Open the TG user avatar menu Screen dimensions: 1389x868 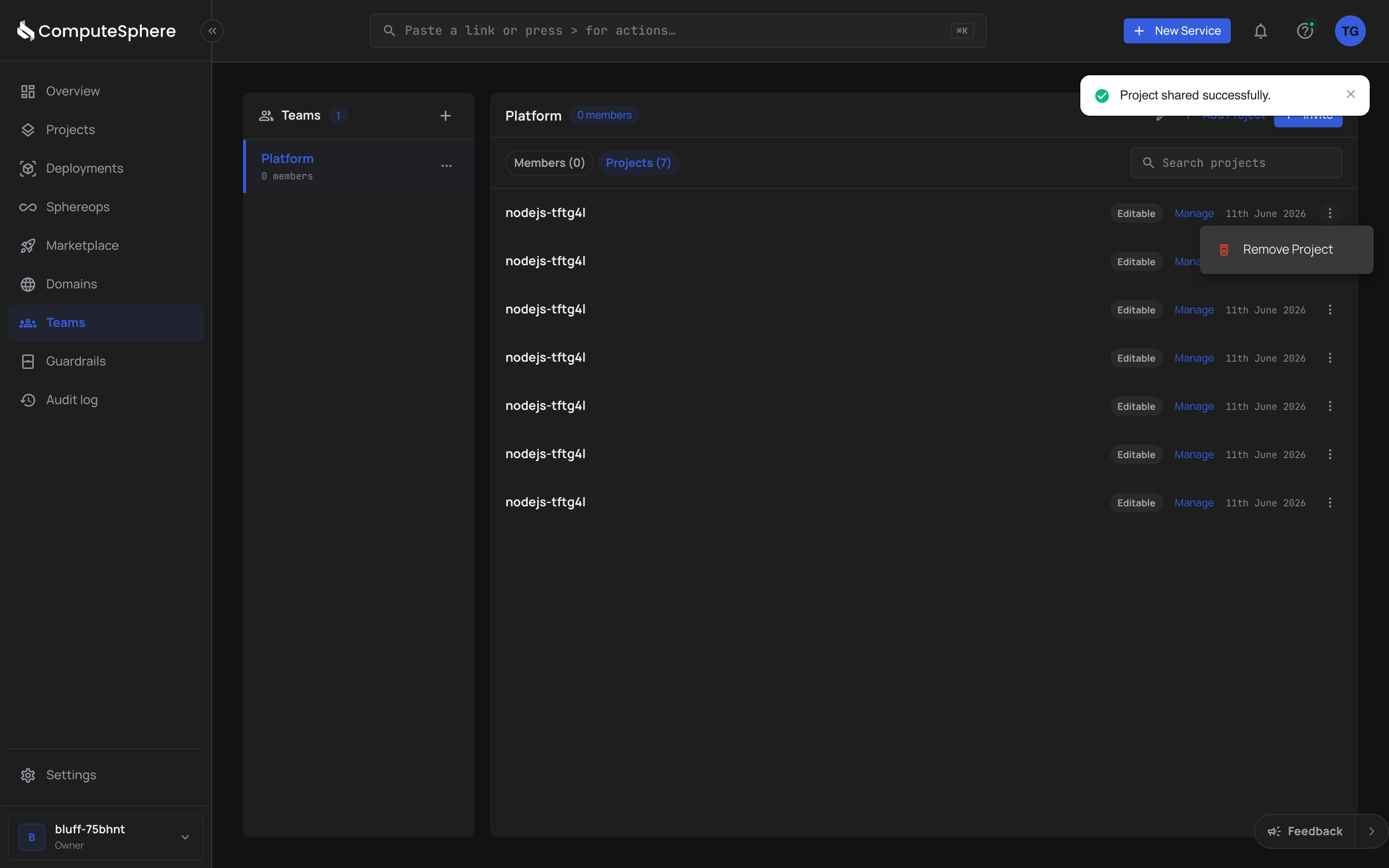click(x=1350, y=31)
